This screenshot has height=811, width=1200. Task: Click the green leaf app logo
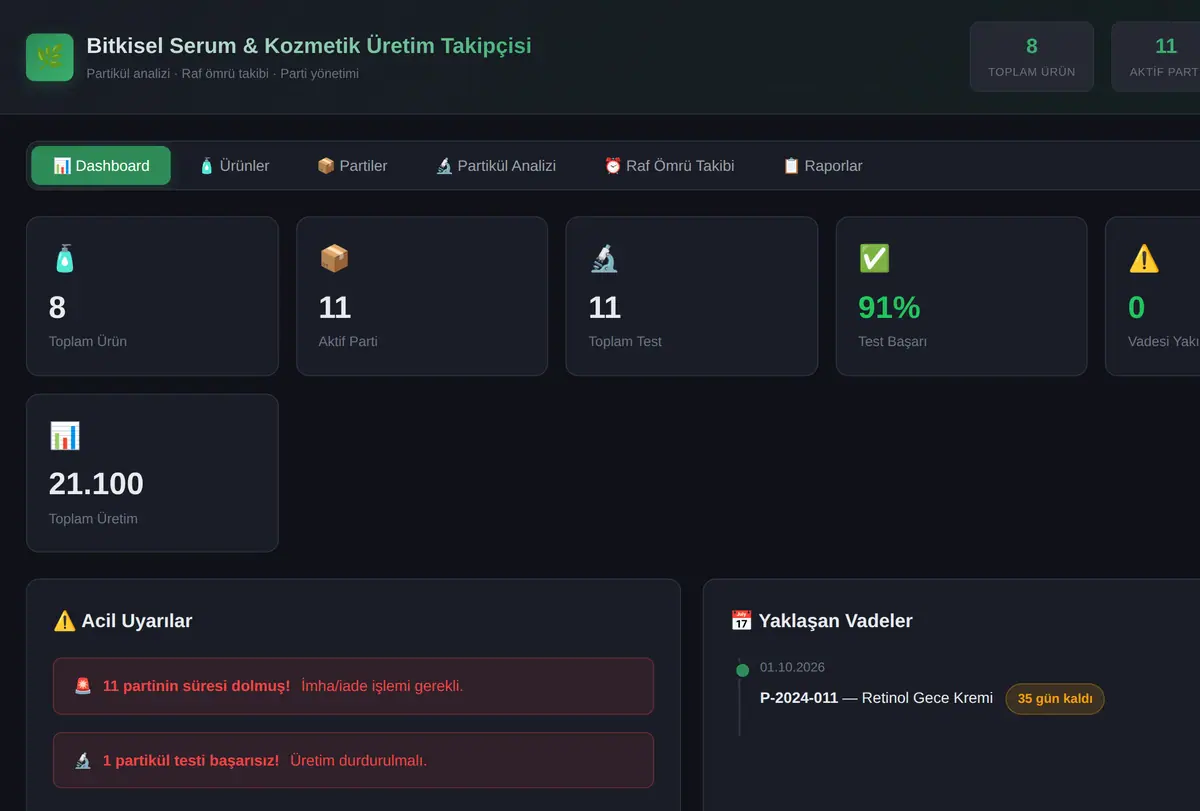click(50, 57)
